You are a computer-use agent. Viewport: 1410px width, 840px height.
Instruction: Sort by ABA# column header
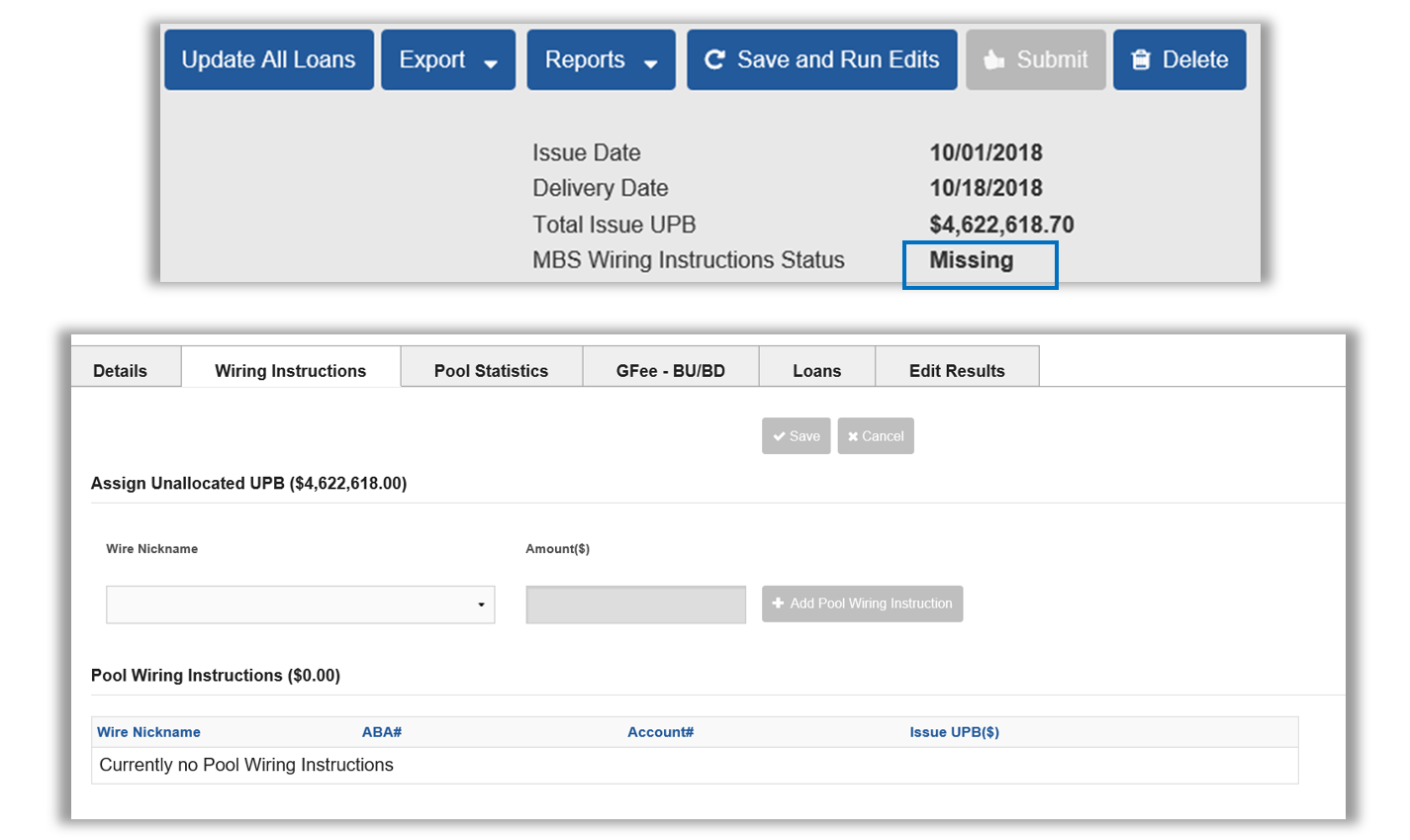pos(382,732)
